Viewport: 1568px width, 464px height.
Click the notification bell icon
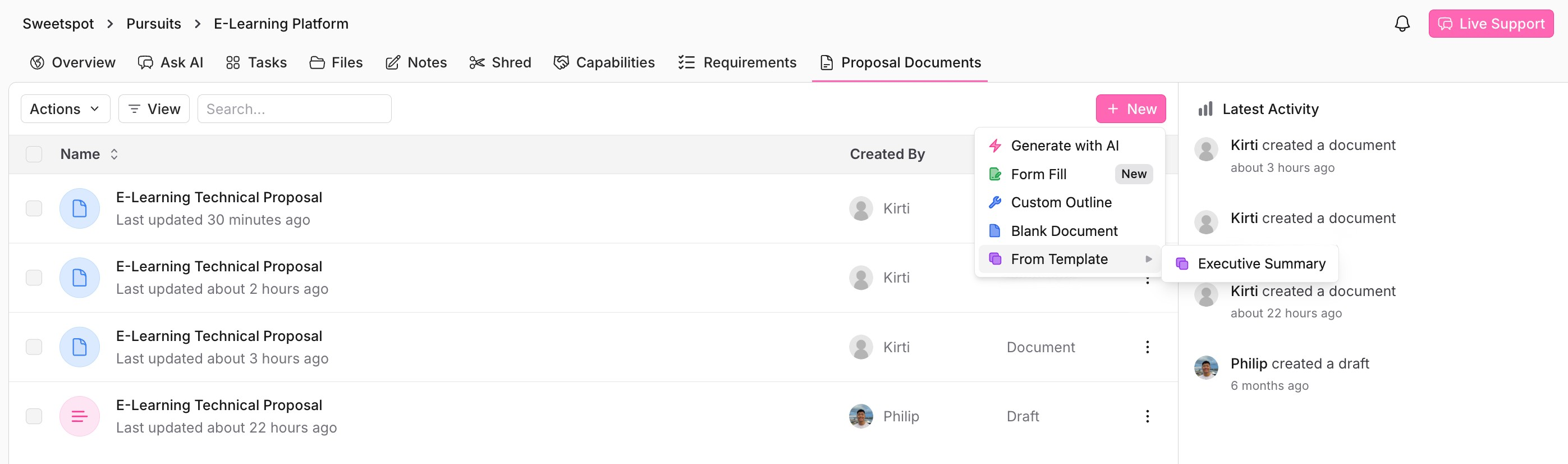pos(1402,24)
